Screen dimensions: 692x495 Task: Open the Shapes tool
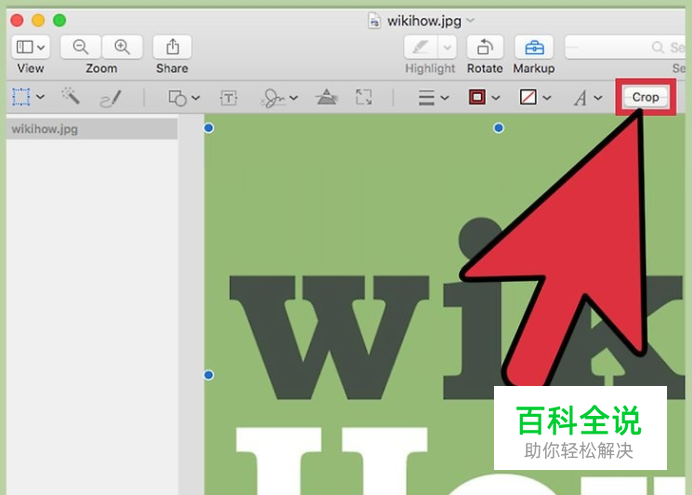pos(177,98)
